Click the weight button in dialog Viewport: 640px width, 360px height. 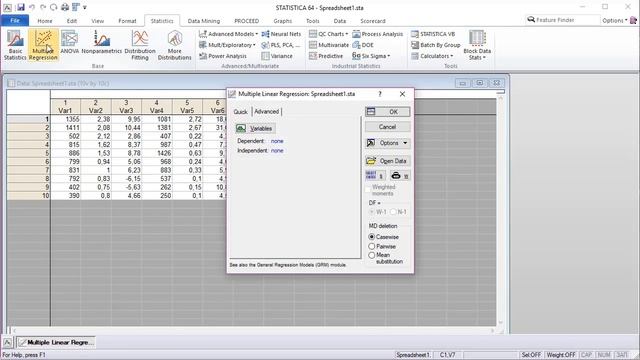click(x=400, y=176)
